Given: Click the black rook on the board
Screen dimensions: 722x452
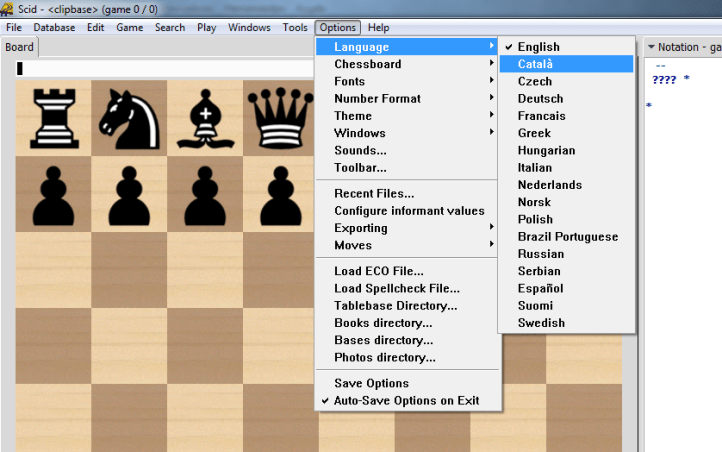Looking at the screenshot, I should click(x=53, y=117).
